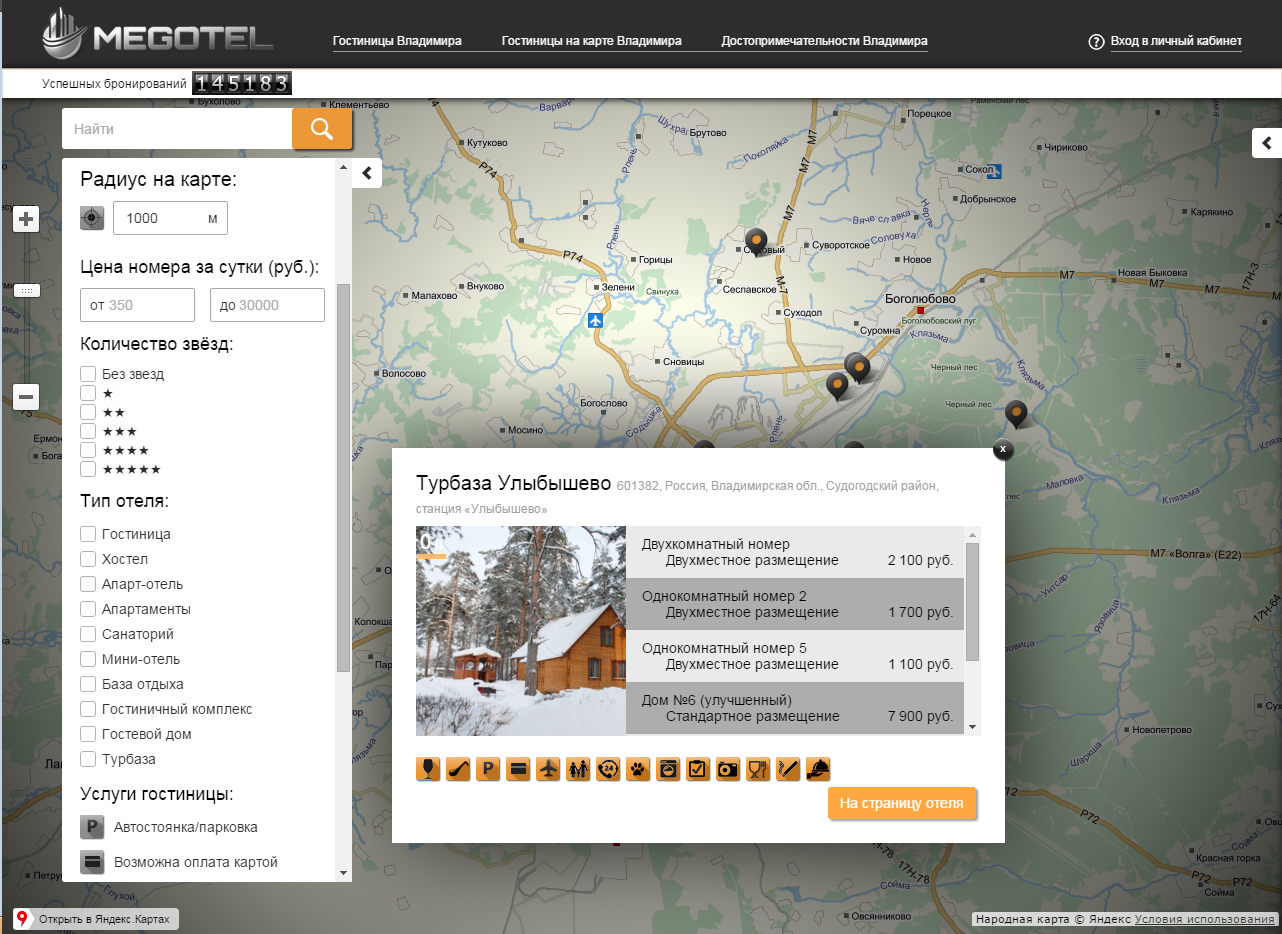This screenshot has width=1282, height=934.
Task: Click filter panel scroll-down arrow
Action: tap(344, 872)
